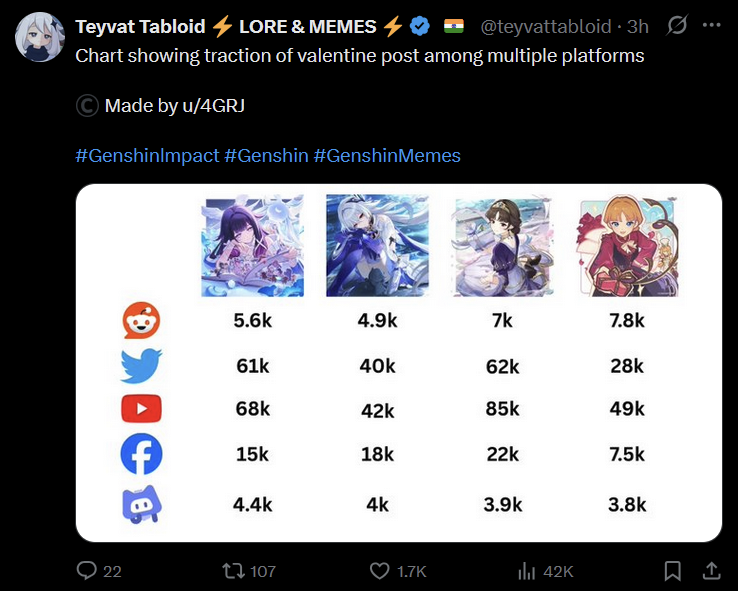Click the Grok slashed-circle icon
The width and height of the screenshot is (738, 591).
pyautogui.click(x=677, y=25)
